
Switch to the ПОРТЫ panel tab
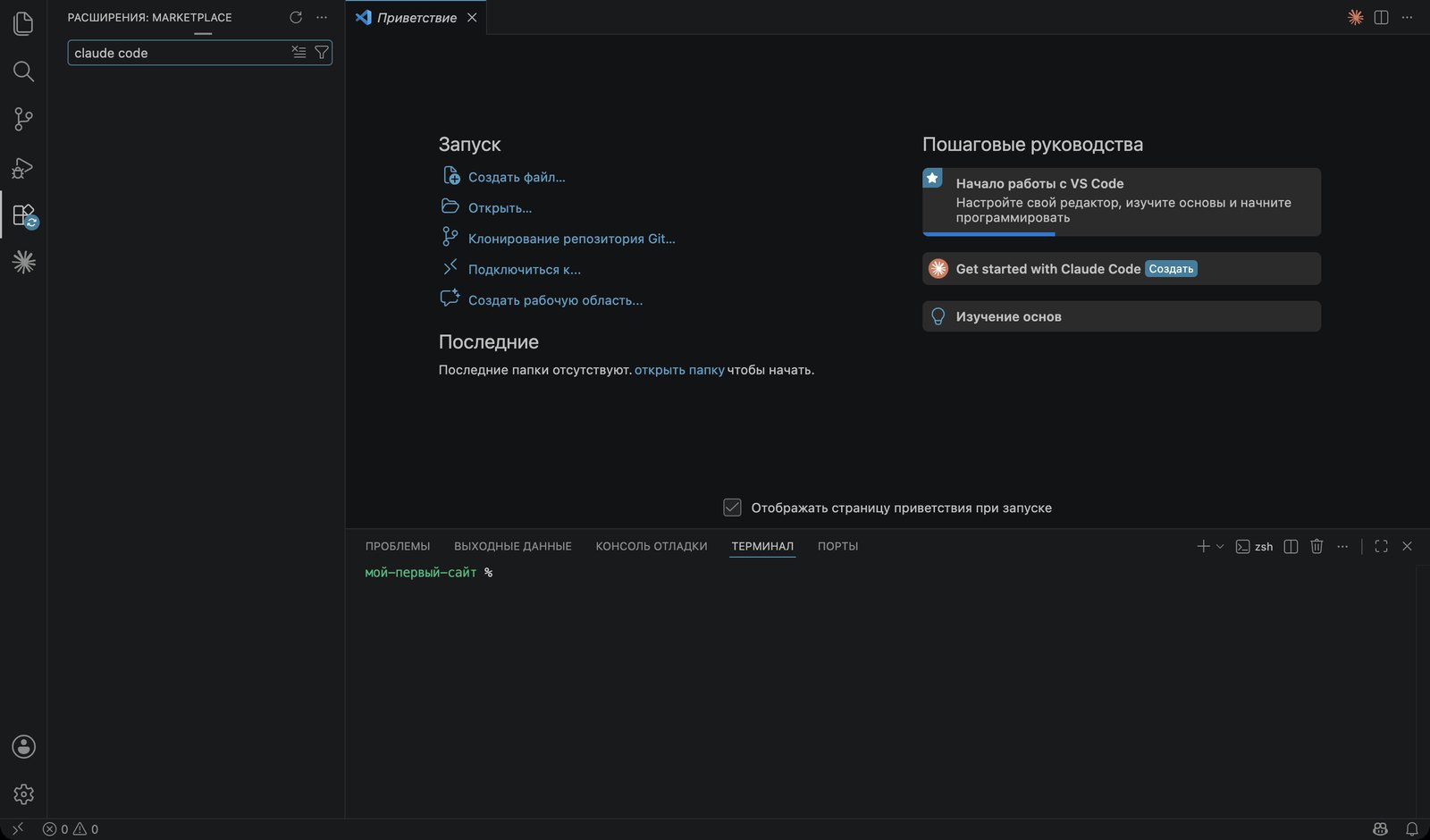point(837,546)
